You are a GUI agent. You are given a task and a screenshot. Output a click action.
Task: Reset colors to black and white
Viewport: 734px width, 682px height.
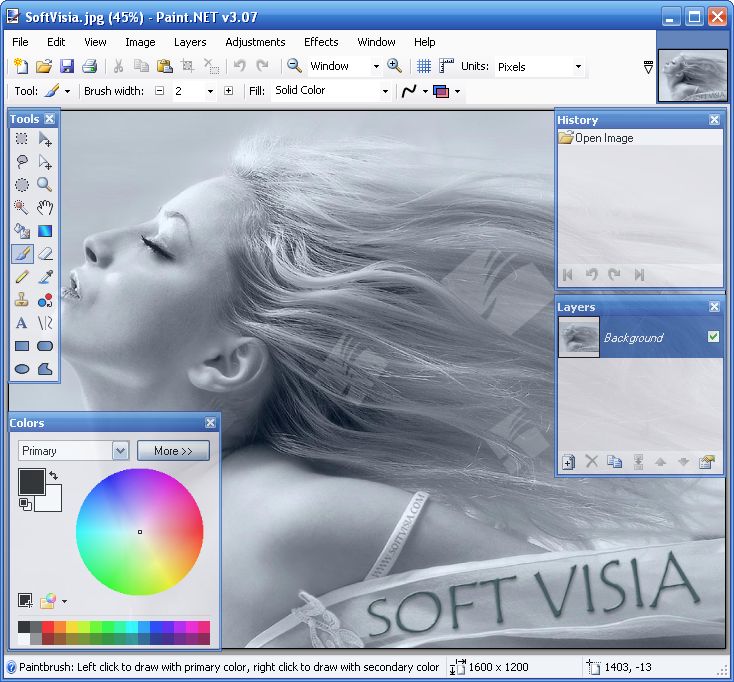click(x=25, y=504)
